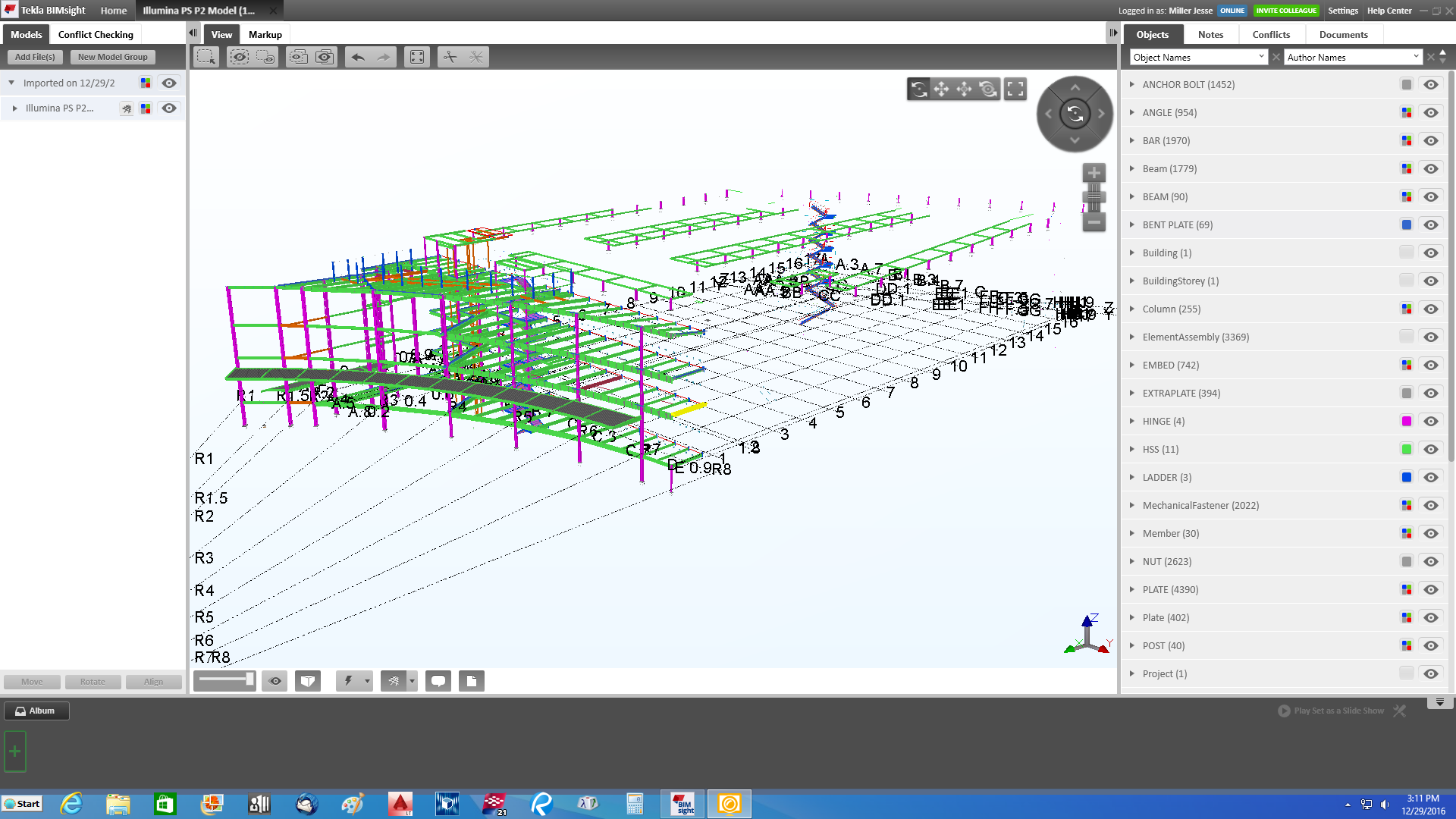1456x819 pixels.
Task: Click the fit-to-view toolbar icon
Action: [x=417, y=57]
